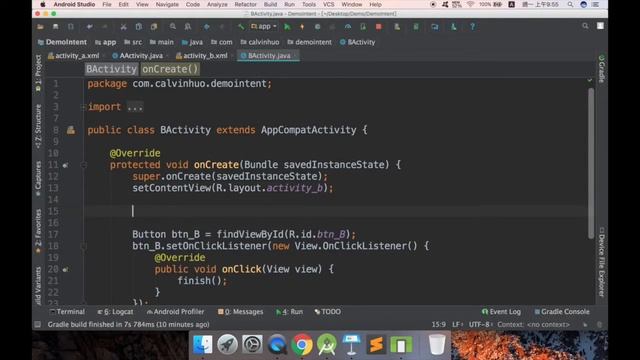Click the red Stop icon

tap(379, 27)
